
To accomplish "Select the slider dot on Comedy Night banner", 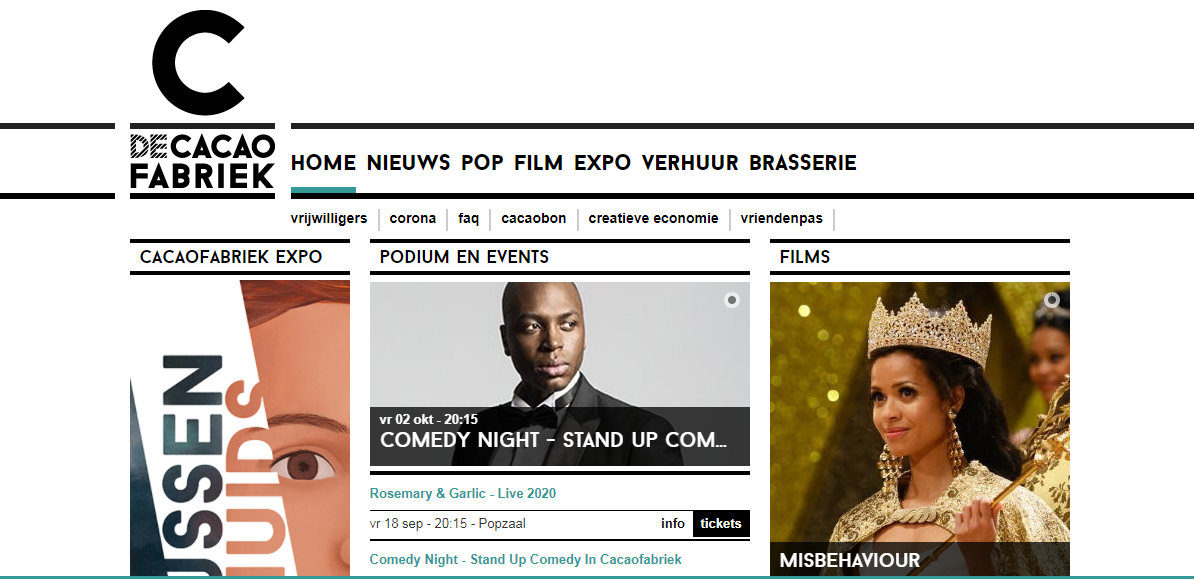I will [x=732, y=300].
